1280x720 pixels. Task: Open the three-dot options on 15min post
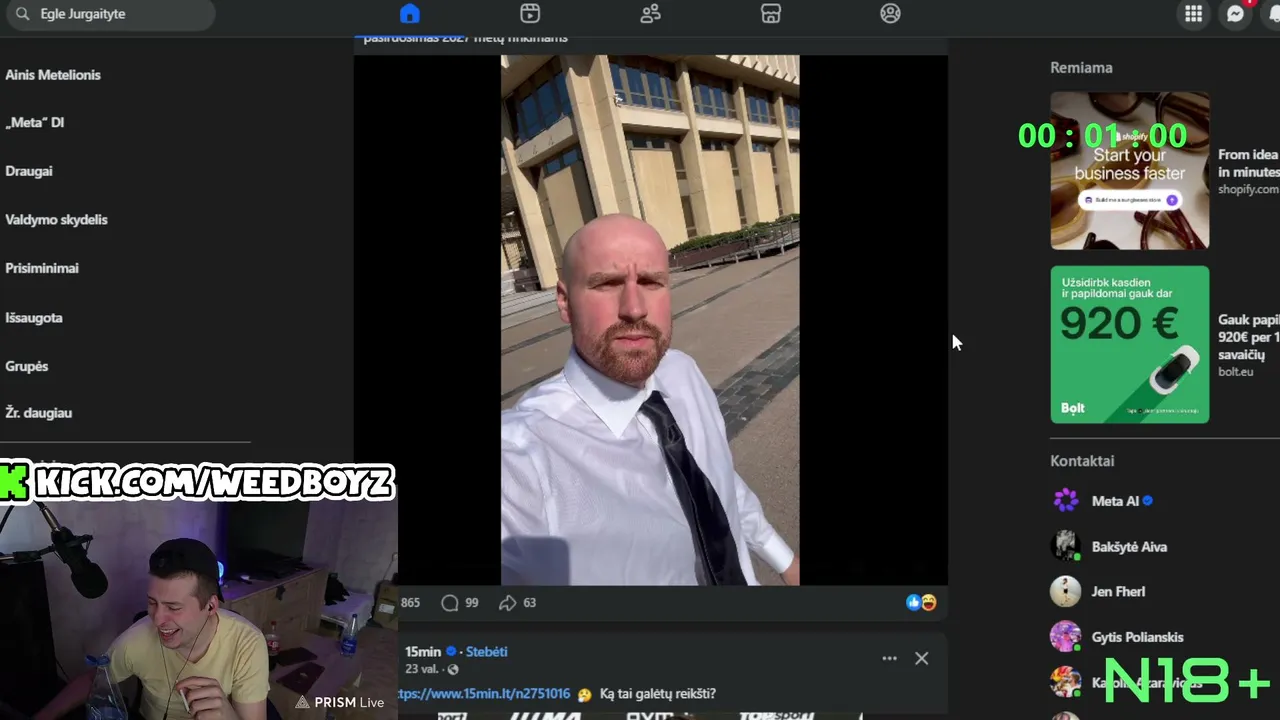(889, 658)
